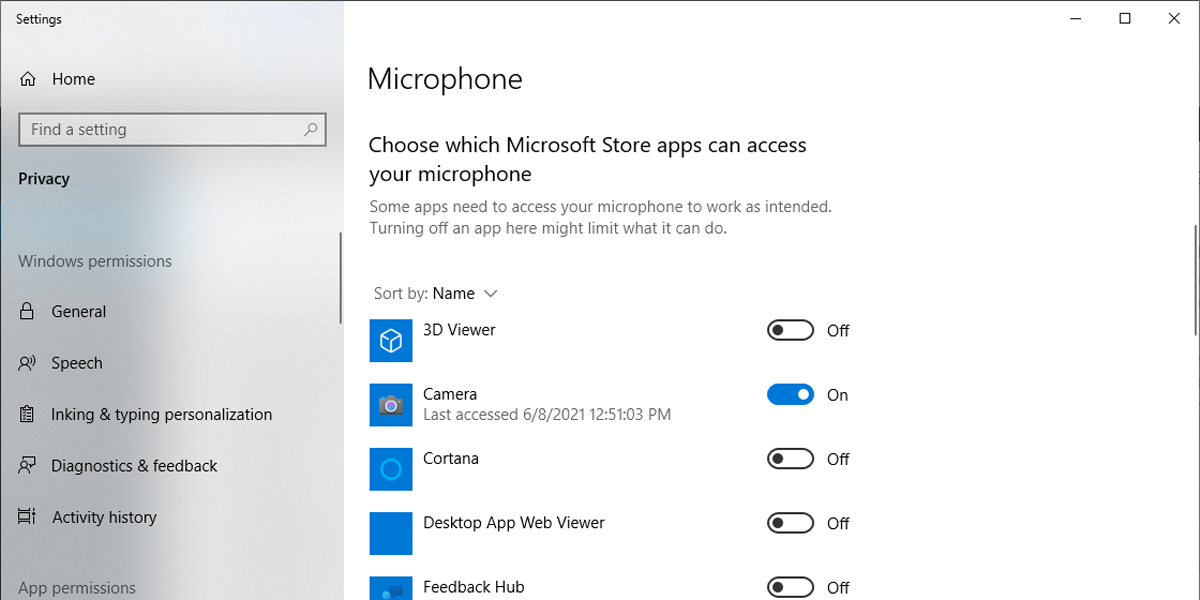Click the Desktop App Web Viewer icon
The width and height of the screenshot is (1200, 600).
click(391, 533)
